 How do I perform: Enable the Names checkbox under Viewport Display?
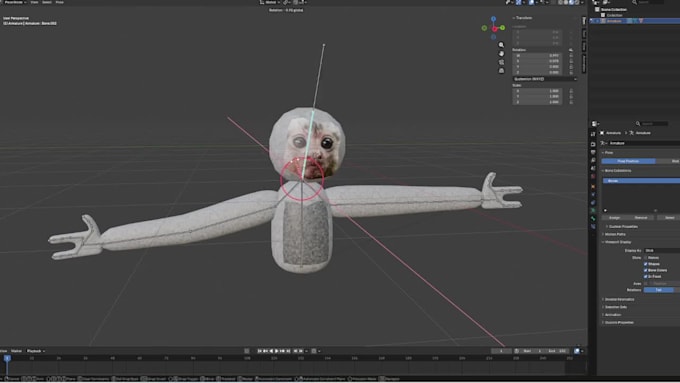[645, 258]
